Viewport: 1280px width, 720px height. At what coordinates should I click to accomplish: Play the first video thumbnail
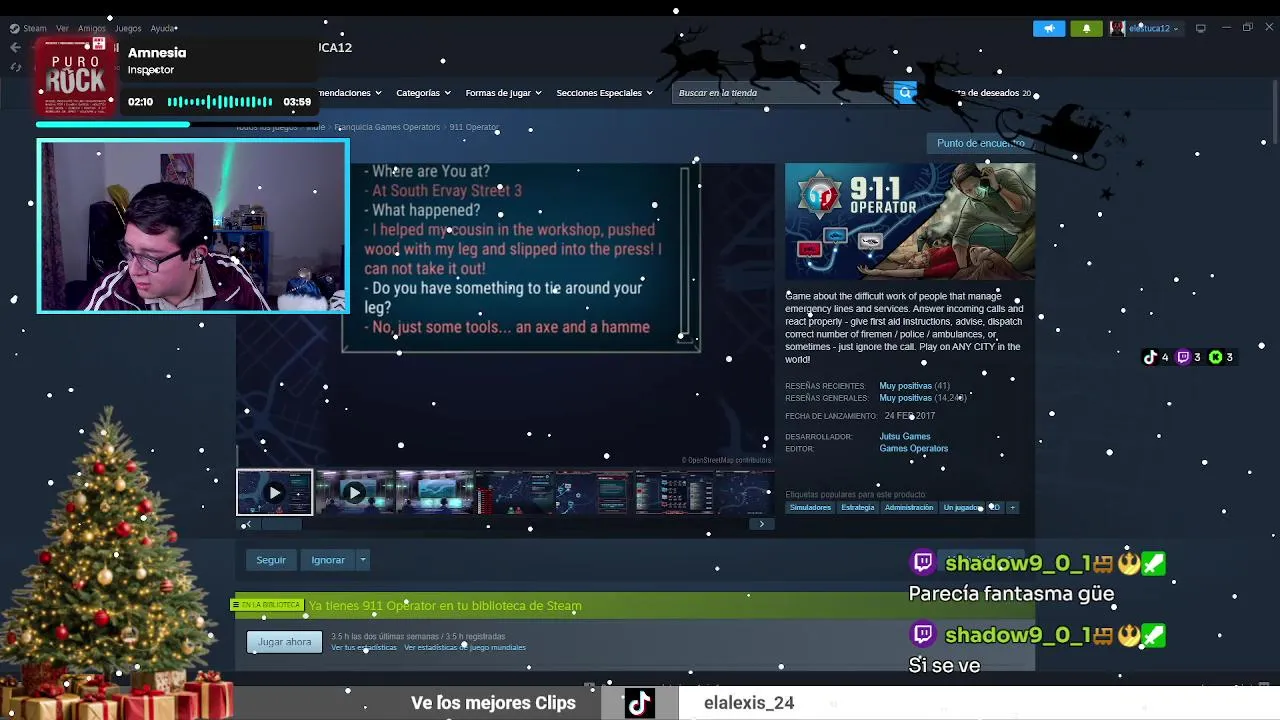click(274, 493)
